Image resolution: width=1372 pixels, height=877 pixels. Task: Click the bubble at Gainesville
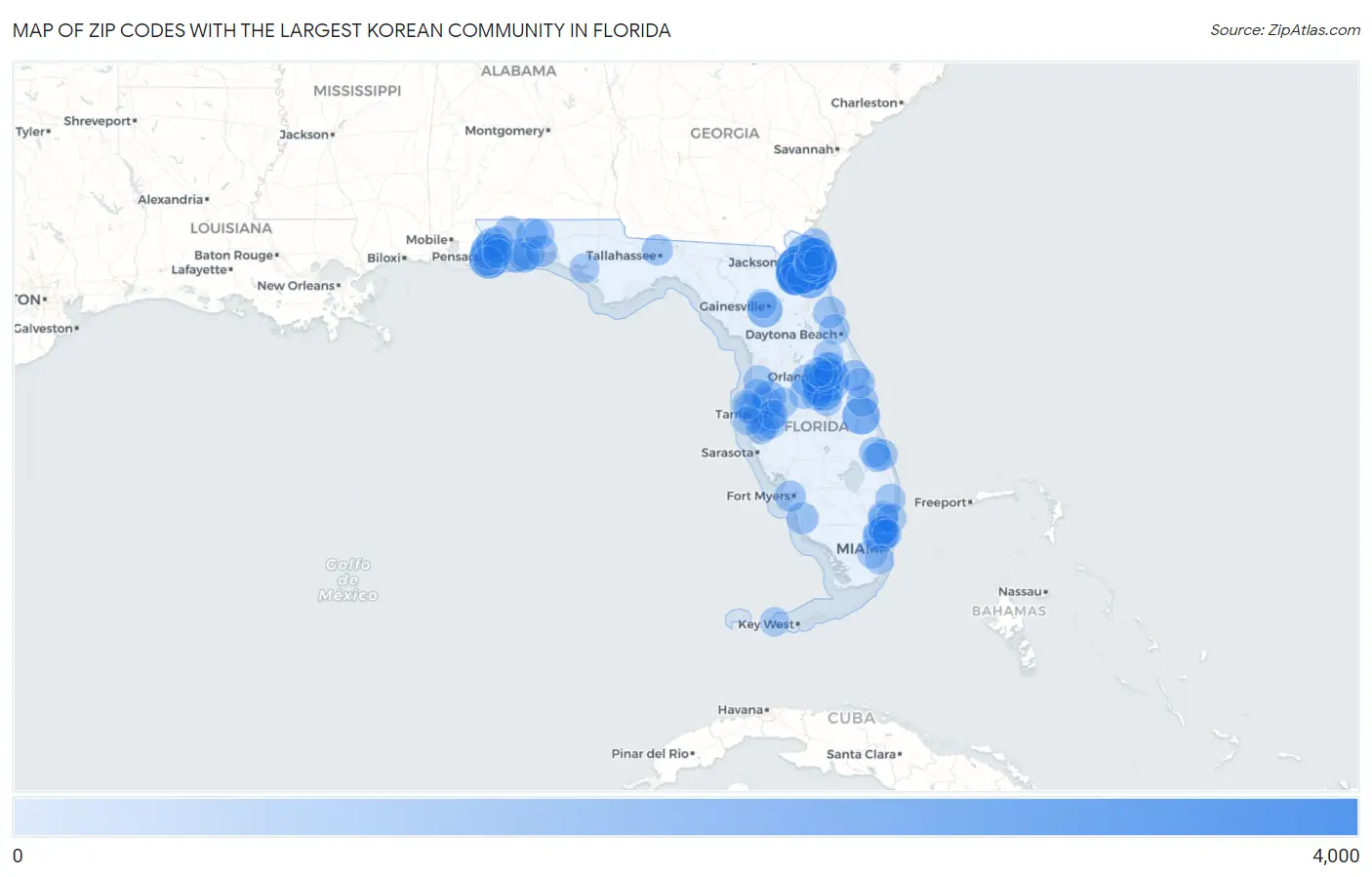click(764, 307)
